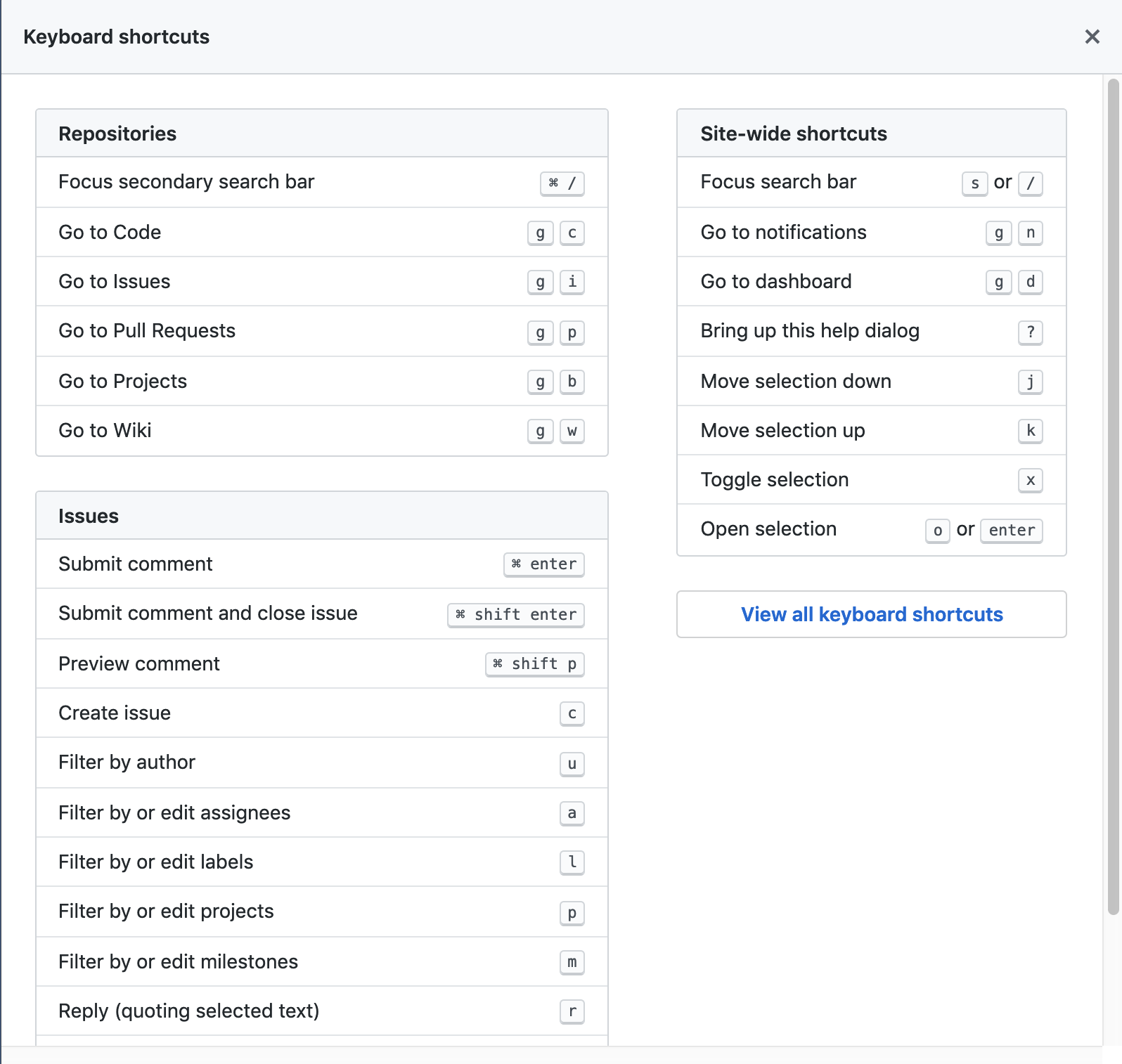Viewport: 1122px width, 1064px height.
Task: Close the Keyboard shortcuts dialog
Action: (x=1092, y=37)
